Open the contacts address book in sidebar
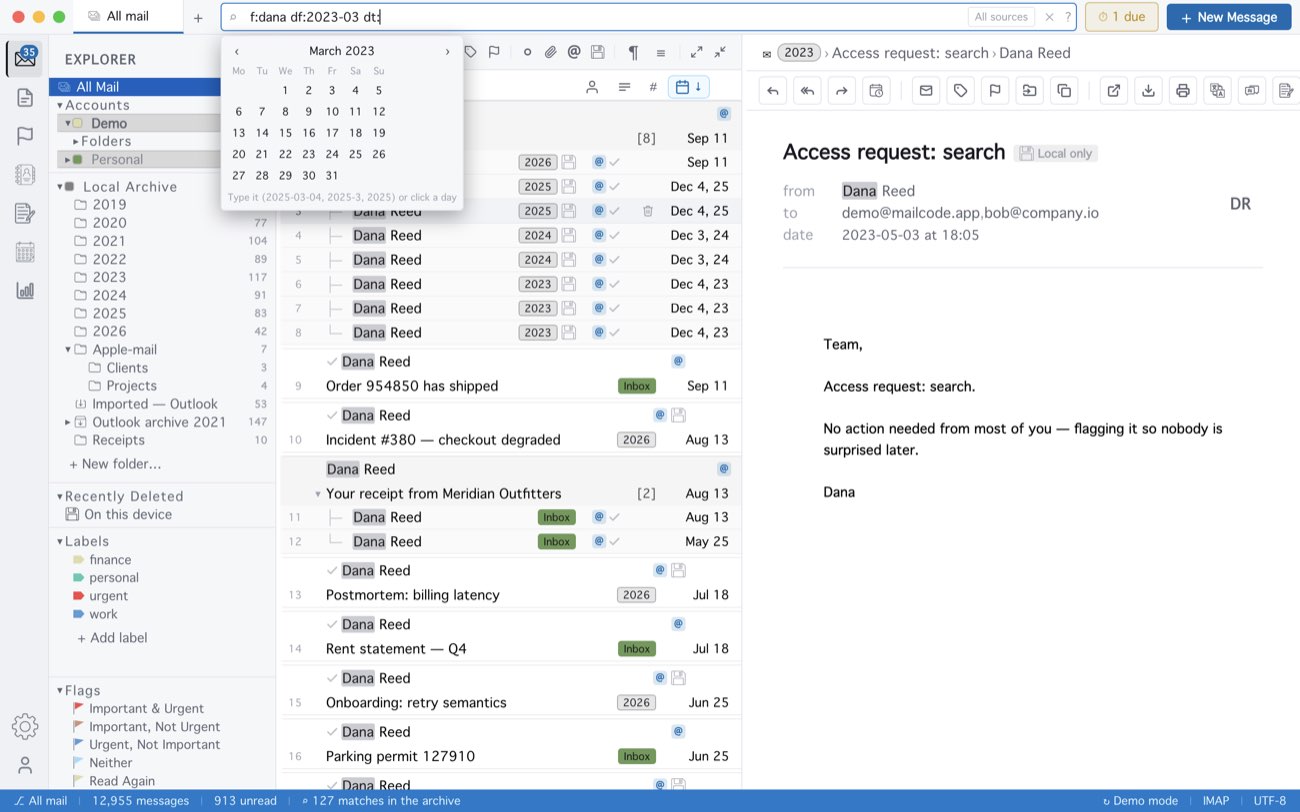 [x=25, y=174]
